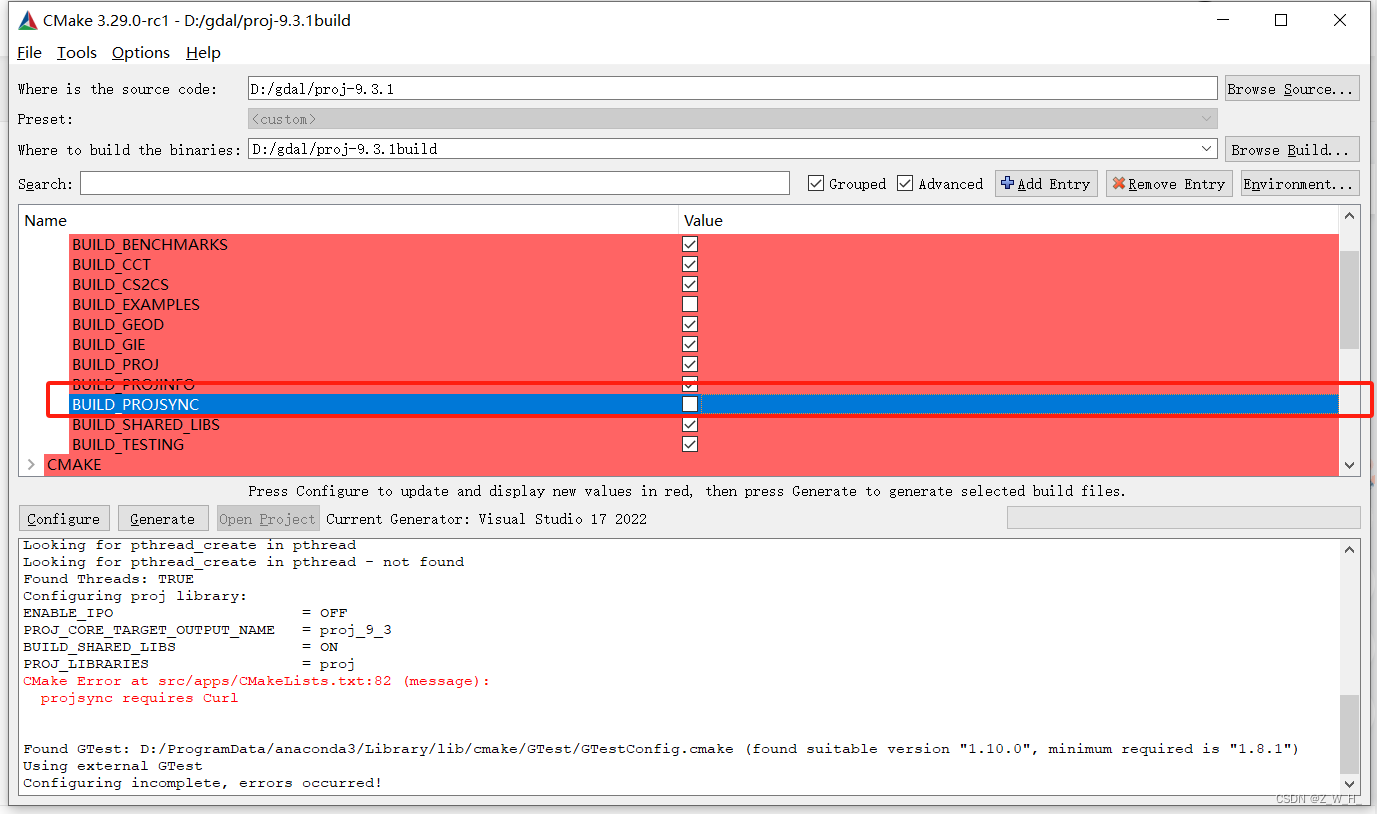
Task: Select the BUILD_PROJSYNC row name
Action: (135, 404)
